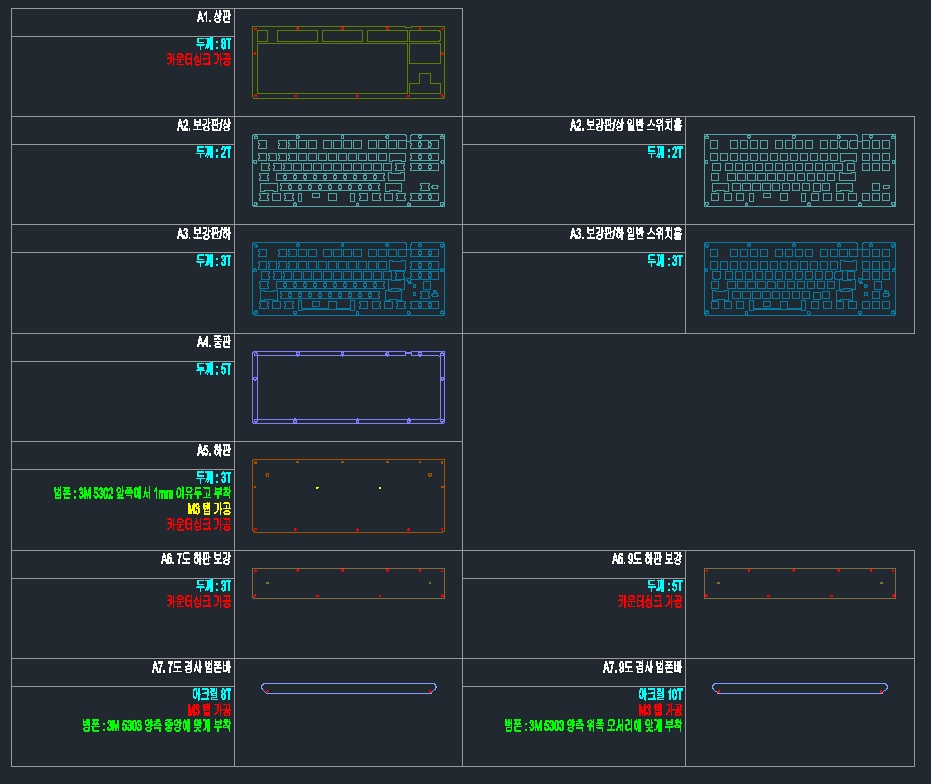
Task: Click the A4 중판 purple frame outline
Action: (349, 354)
